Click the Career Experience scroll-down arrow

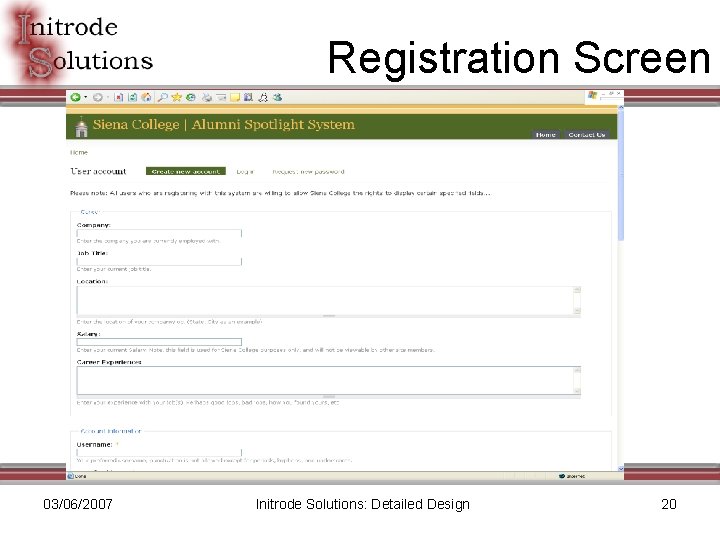click(577, 391)
